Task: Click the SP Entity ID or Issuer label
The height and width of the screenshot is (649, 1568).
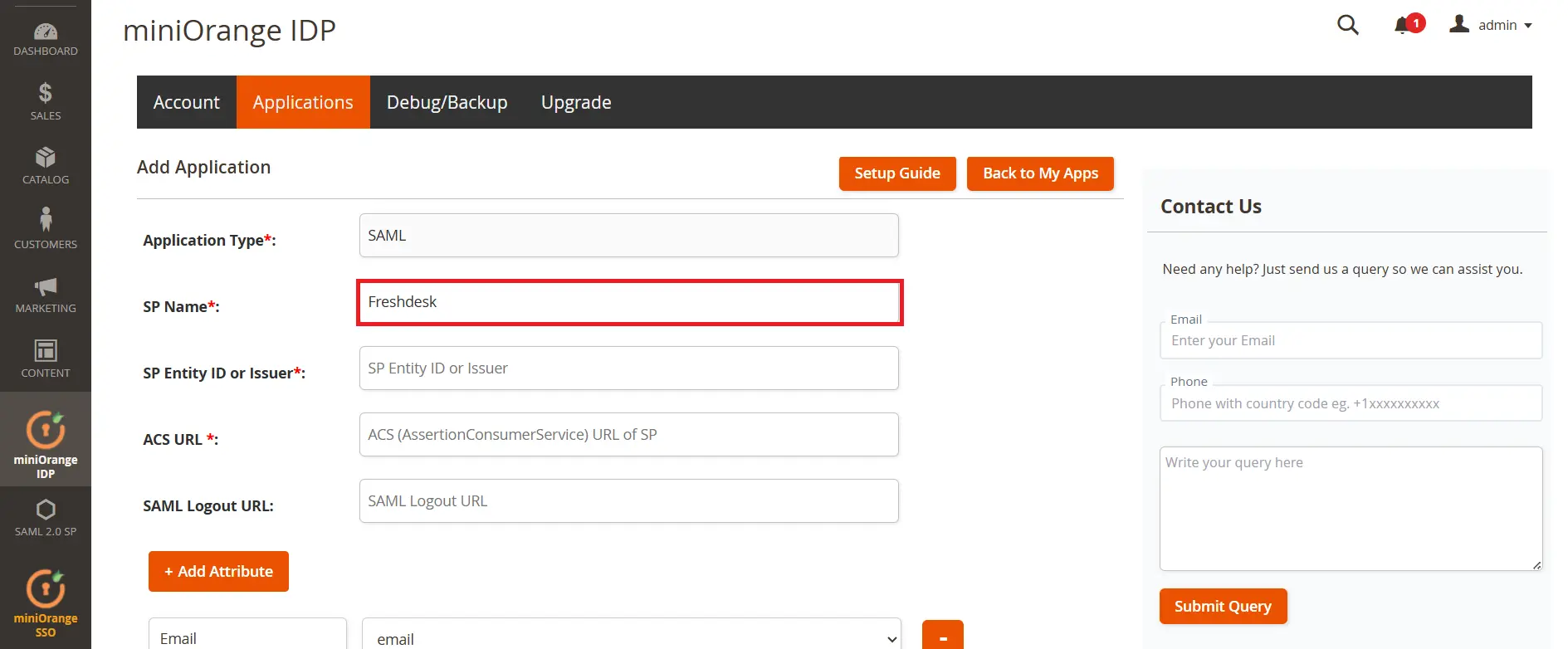Action: tap(224, 373)
